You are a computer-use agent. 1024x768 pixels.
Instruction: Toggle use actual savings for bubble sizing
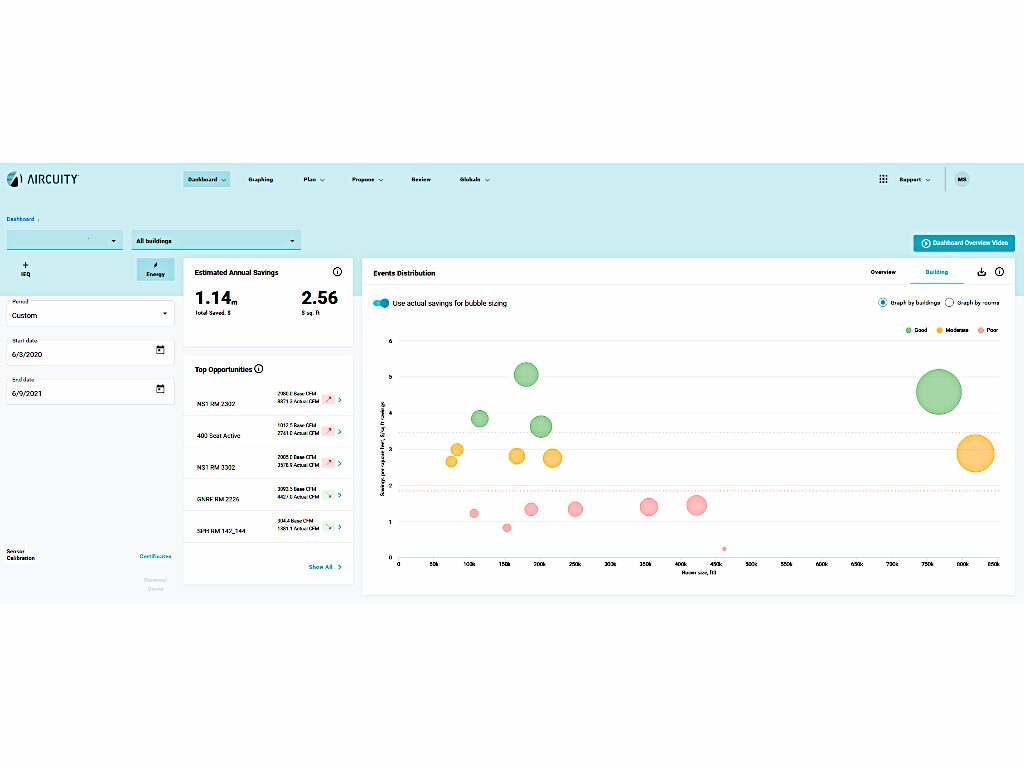coord(381,303)
